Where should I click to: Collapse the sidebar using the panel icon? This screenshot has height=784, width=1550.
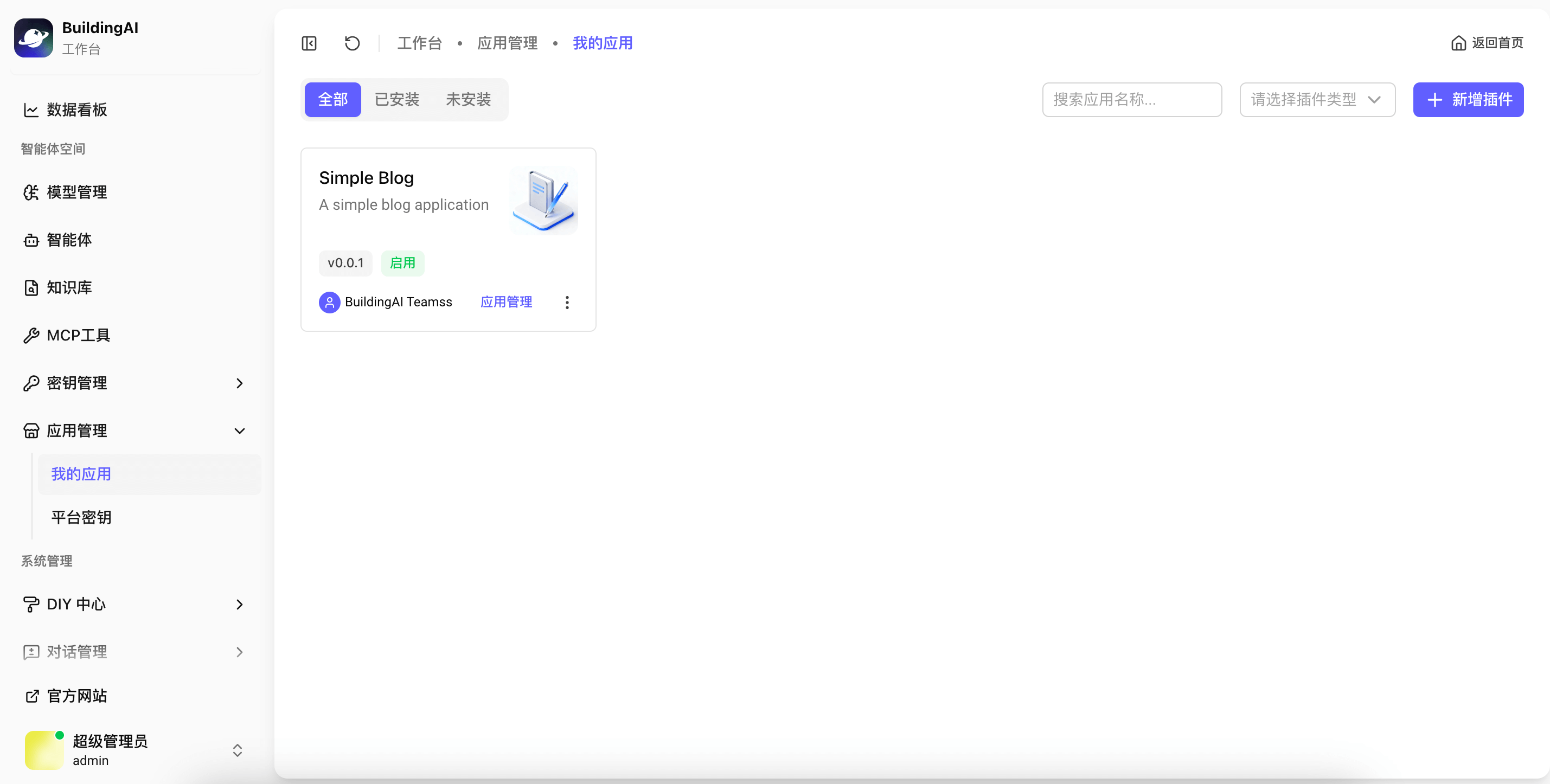click(x=308, y=43)
